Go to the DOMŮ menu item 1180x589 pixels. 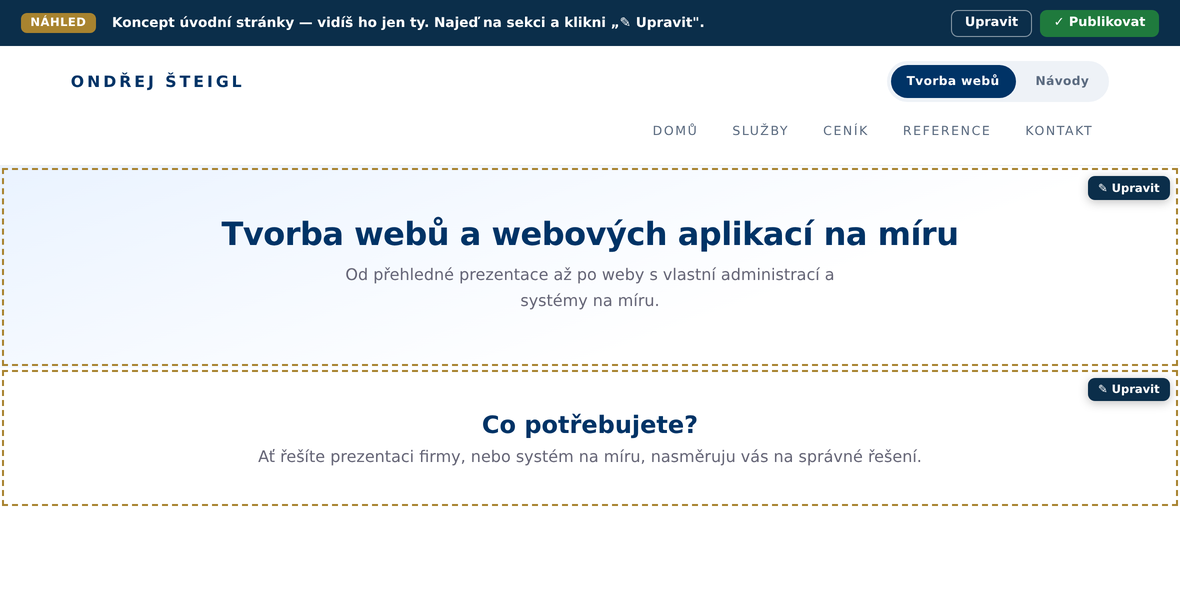coord(675,131)
